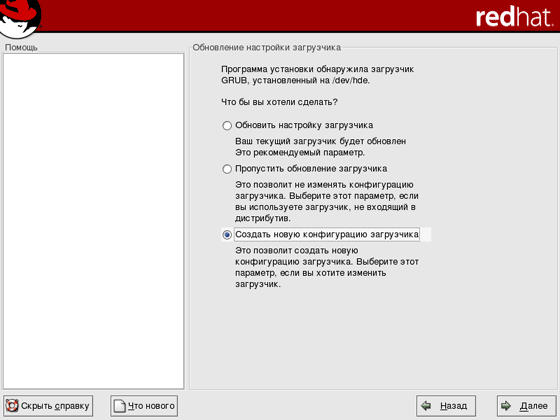This screenshot has width=560, height=420.
Task: Click the lifebuoy icon beside Скрыть справку
Action: [12, 406]
